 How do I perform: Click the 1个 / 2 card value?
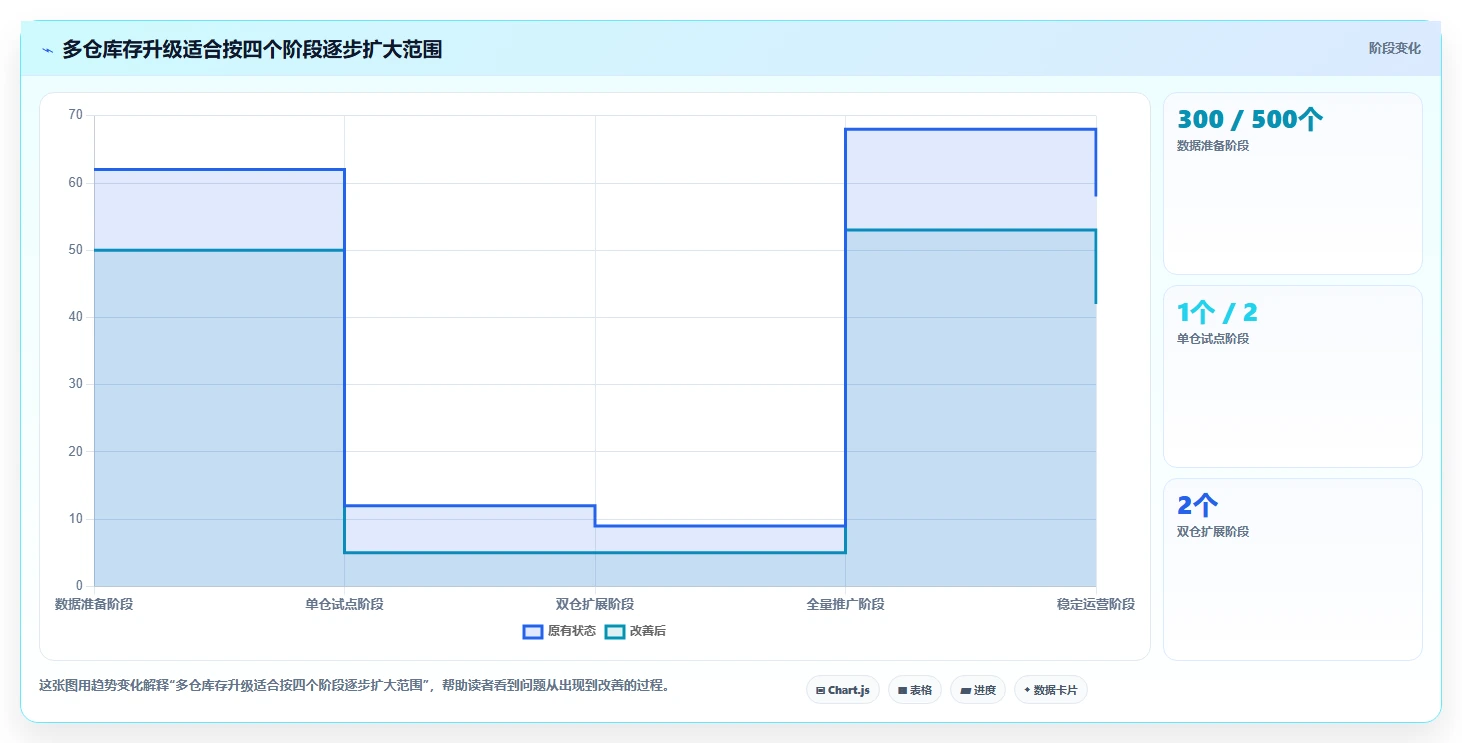pyautogui.click(x=1217, y=313)
